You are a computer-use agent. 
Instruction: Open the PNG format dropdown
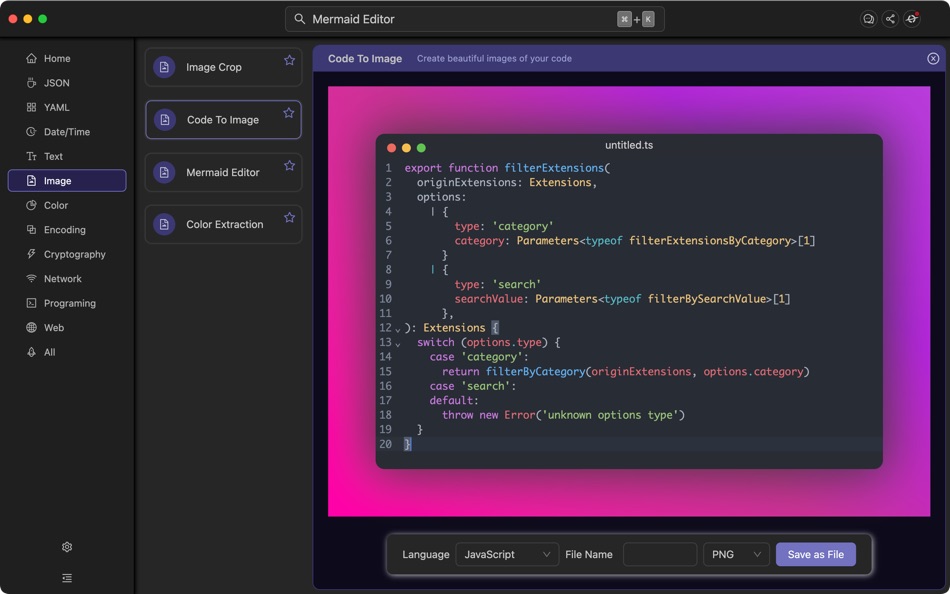[736, 555]
